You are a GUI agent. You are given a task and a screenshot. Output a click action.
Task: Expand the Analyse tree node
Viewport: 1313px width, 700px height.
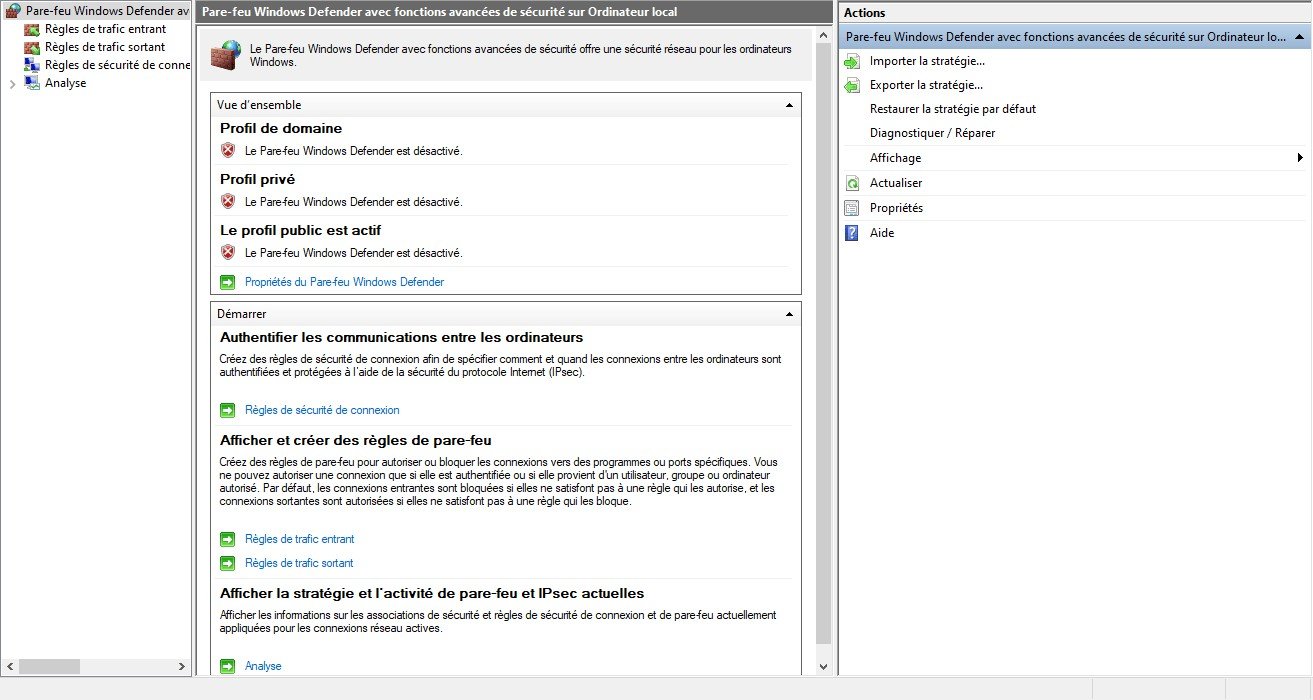[12, 84]
